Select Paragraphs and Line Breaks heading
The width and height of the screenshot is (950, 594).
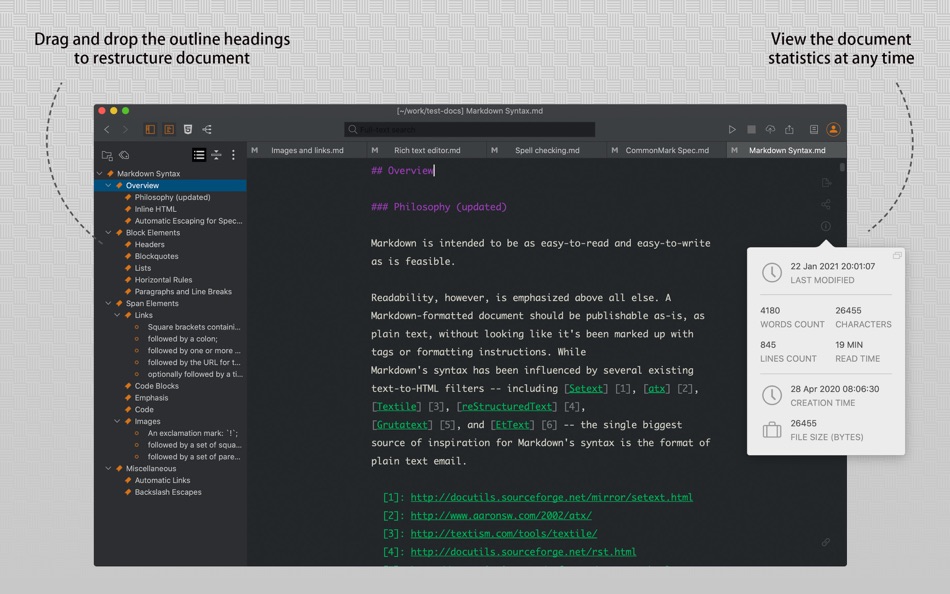(183, 292)
